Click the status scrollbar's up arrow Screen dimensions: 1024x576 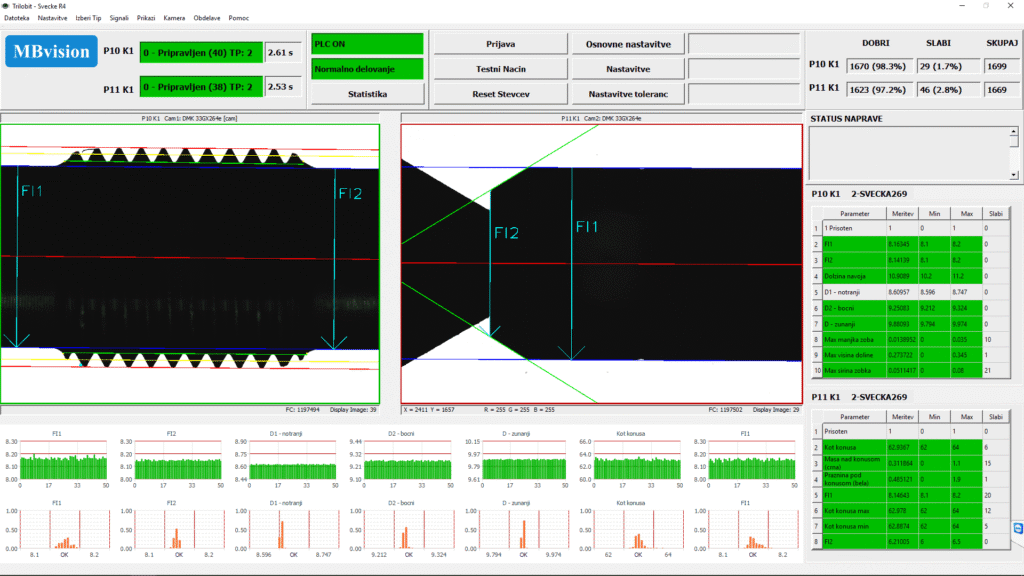pos(1014,131)
